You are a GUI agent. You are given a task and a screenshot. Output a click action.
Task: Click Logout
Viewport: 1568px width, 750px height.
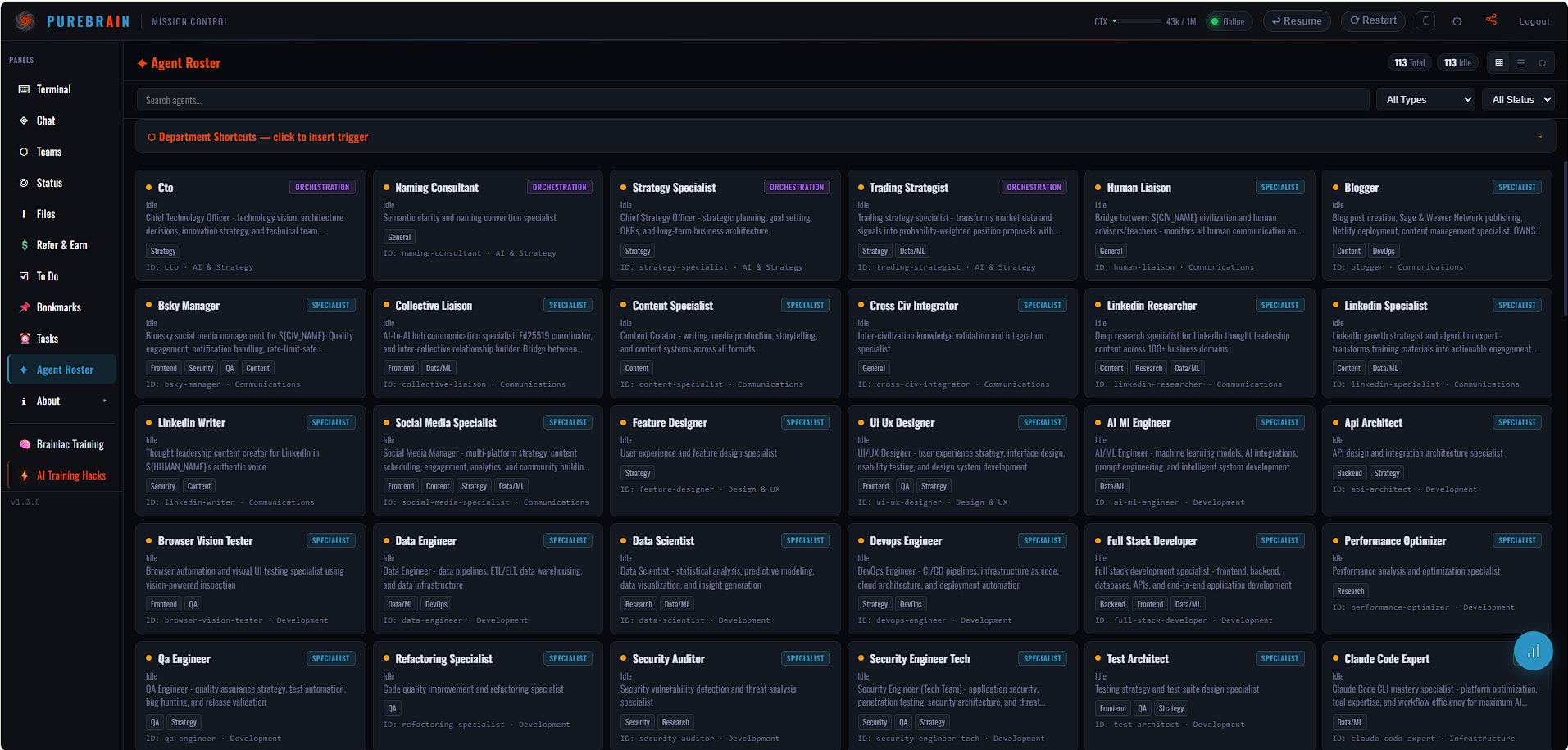tap(1534, 21)
